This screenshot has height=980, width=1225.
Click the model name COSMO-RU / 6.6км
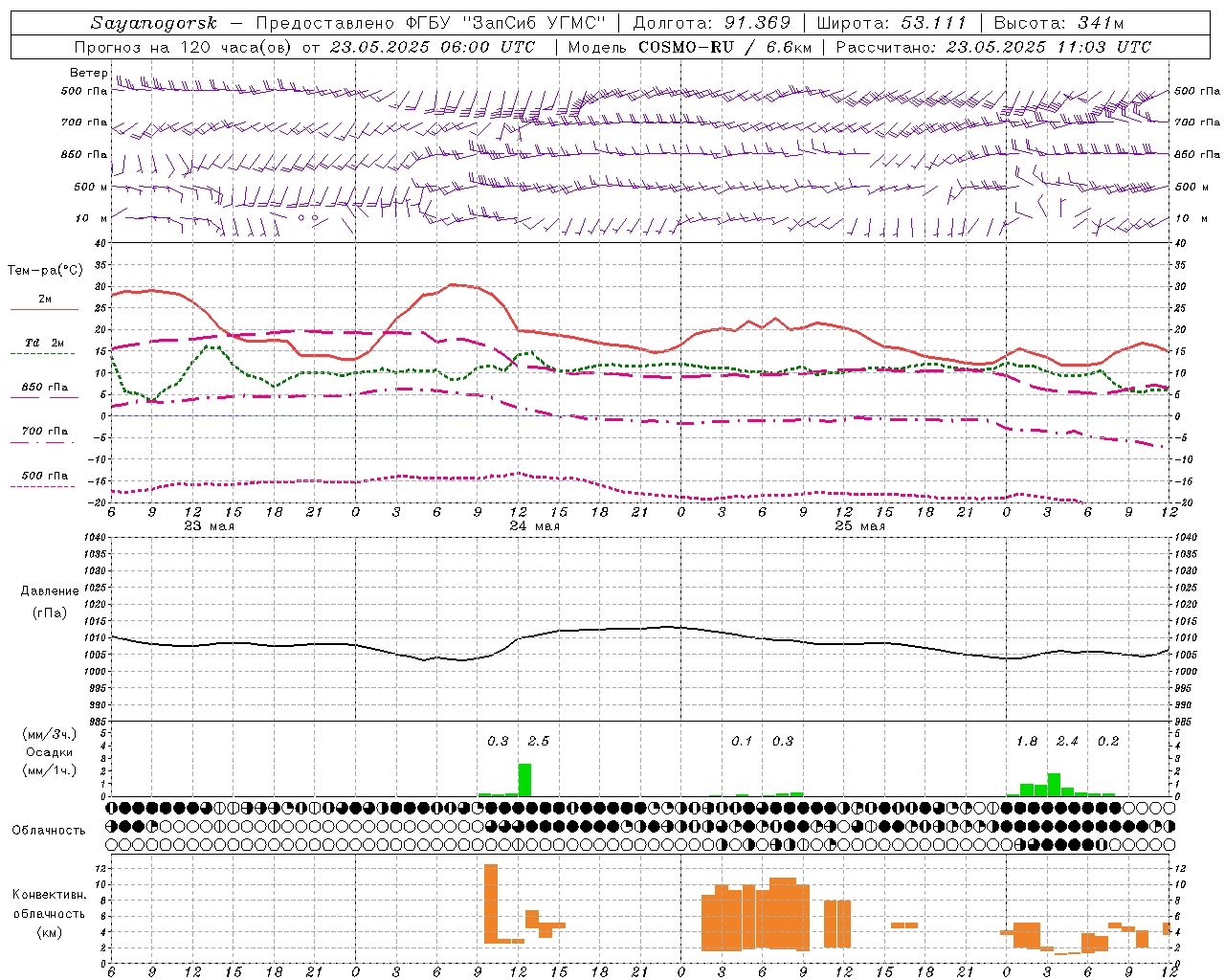click(x=724, y=47)
